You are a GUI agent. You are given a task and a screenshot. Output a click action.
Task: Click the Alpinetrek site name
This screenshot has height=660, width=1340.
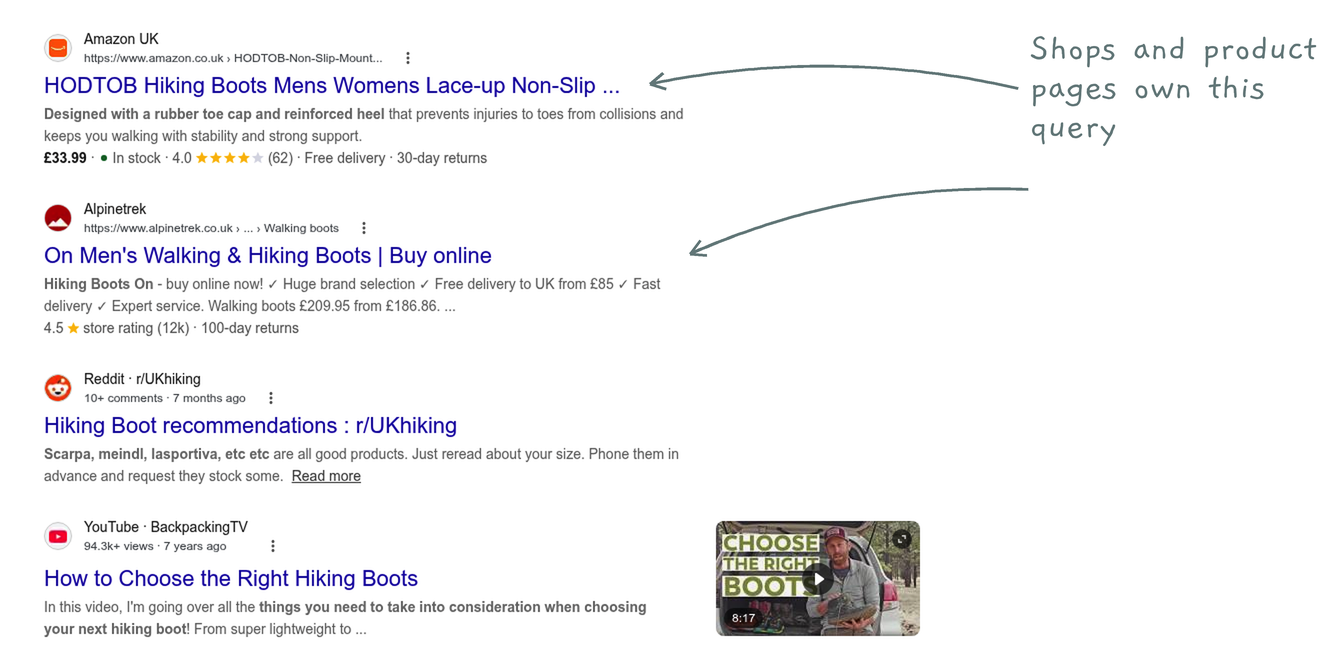click(115, 209)
